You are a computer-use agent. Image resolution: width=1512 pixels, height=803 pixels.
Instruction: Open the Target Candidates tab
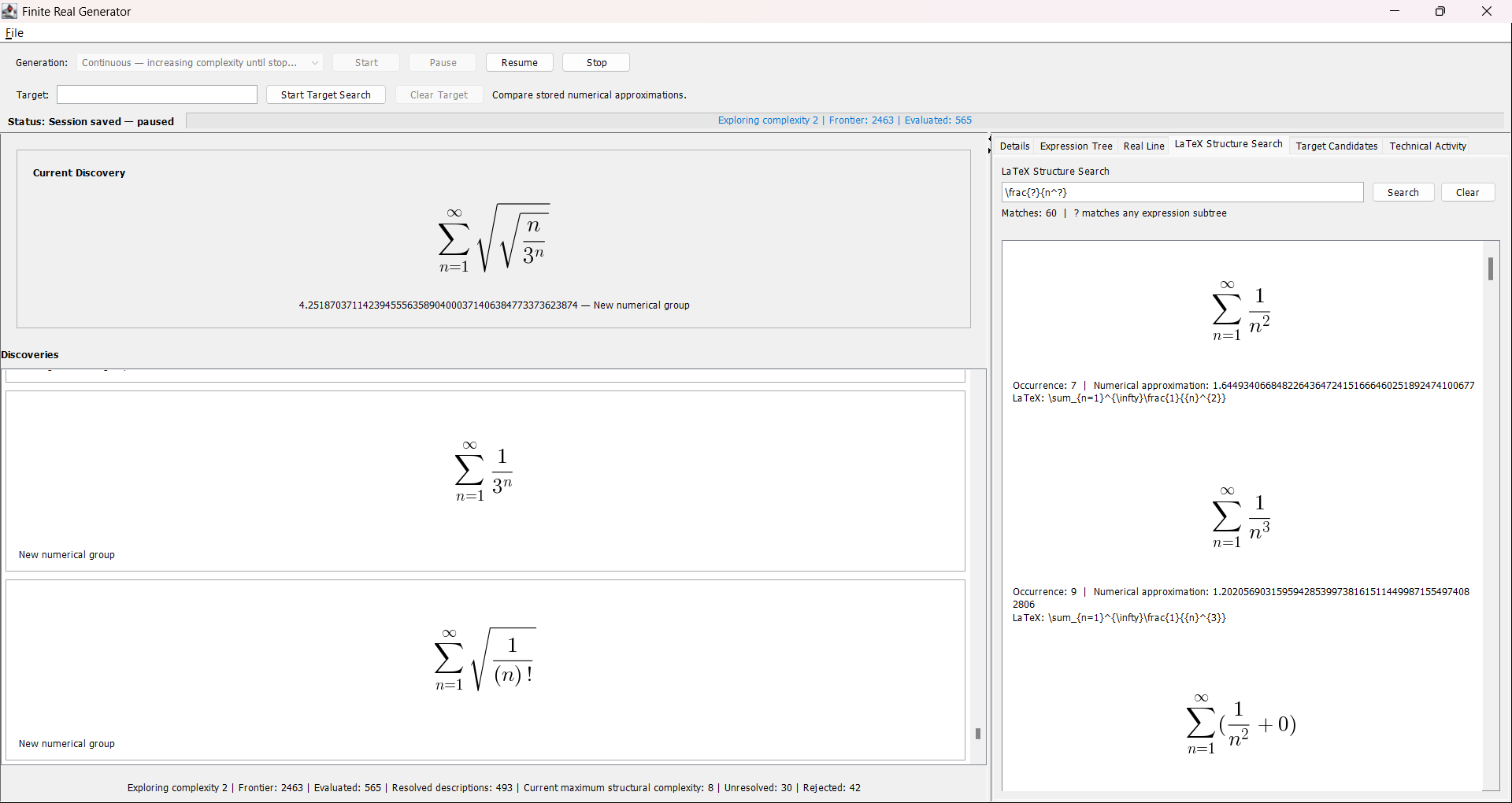pyautogui.click(x=1336, y=146)
